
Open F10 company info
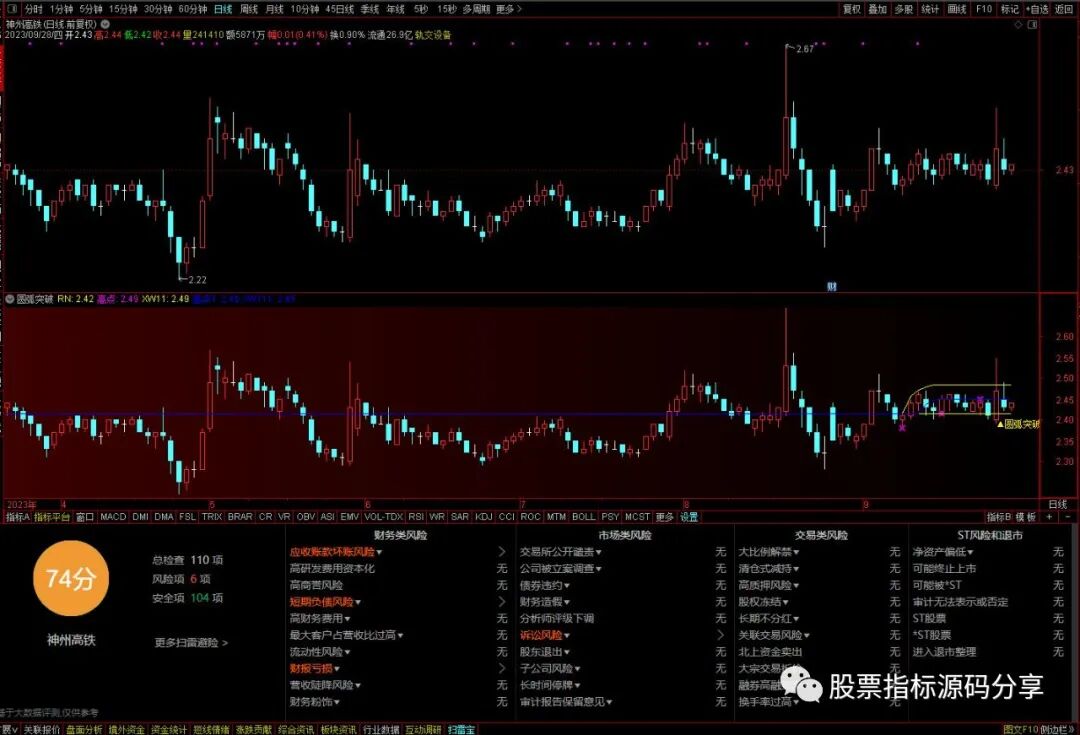coord(984,9)
